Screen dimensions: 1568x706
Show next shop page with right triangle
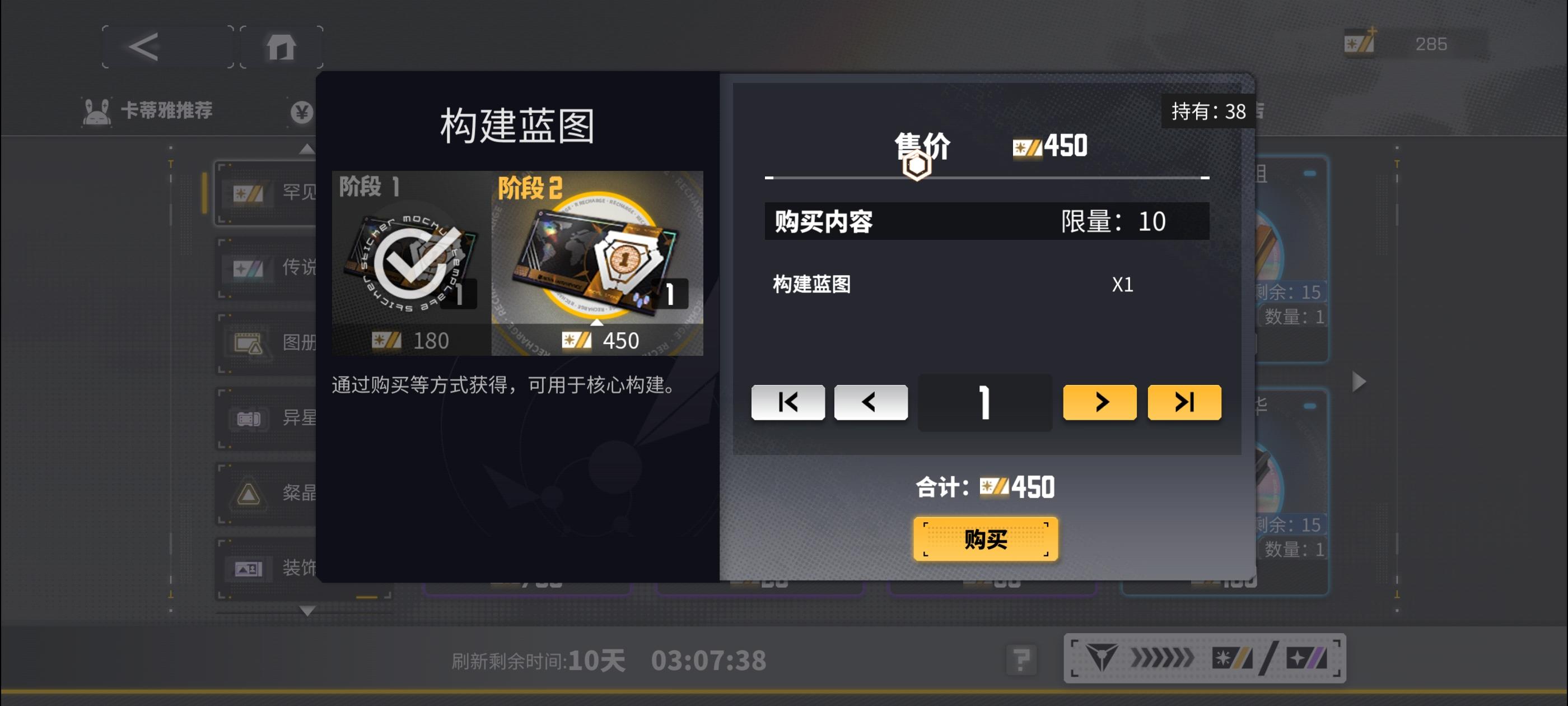(1359, 382)
